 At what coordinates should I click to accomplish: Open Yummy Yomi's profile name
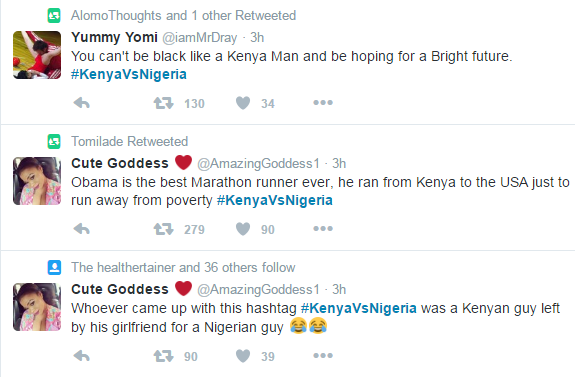click(x=114, y=37)
